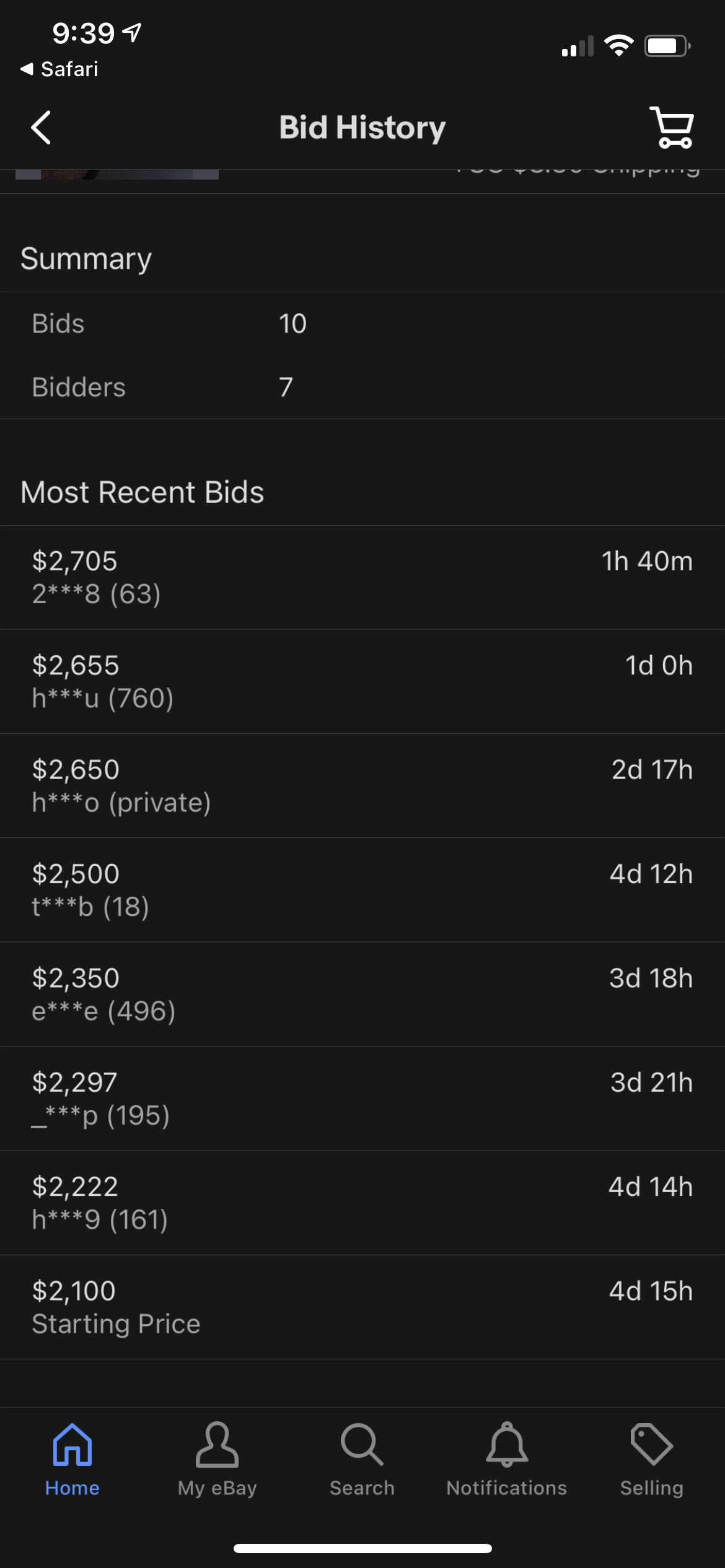This screenshot has width=725, height=1568.
Task: Tap the back chevron arrow
Action: [41, 128]
